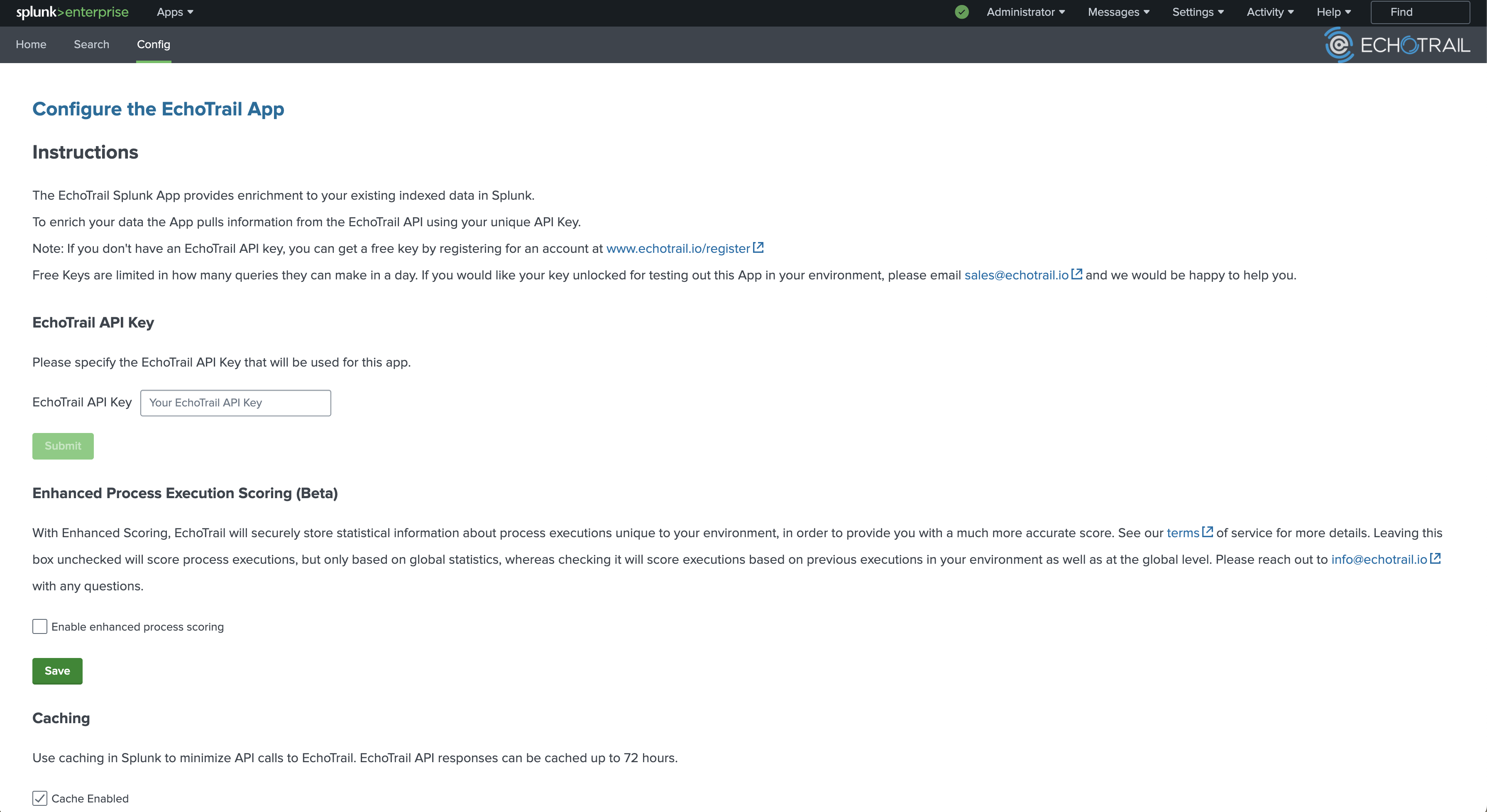Click the info@echotrail.io email link
Screen dimensions: 1487x812
click(1379, 560)
